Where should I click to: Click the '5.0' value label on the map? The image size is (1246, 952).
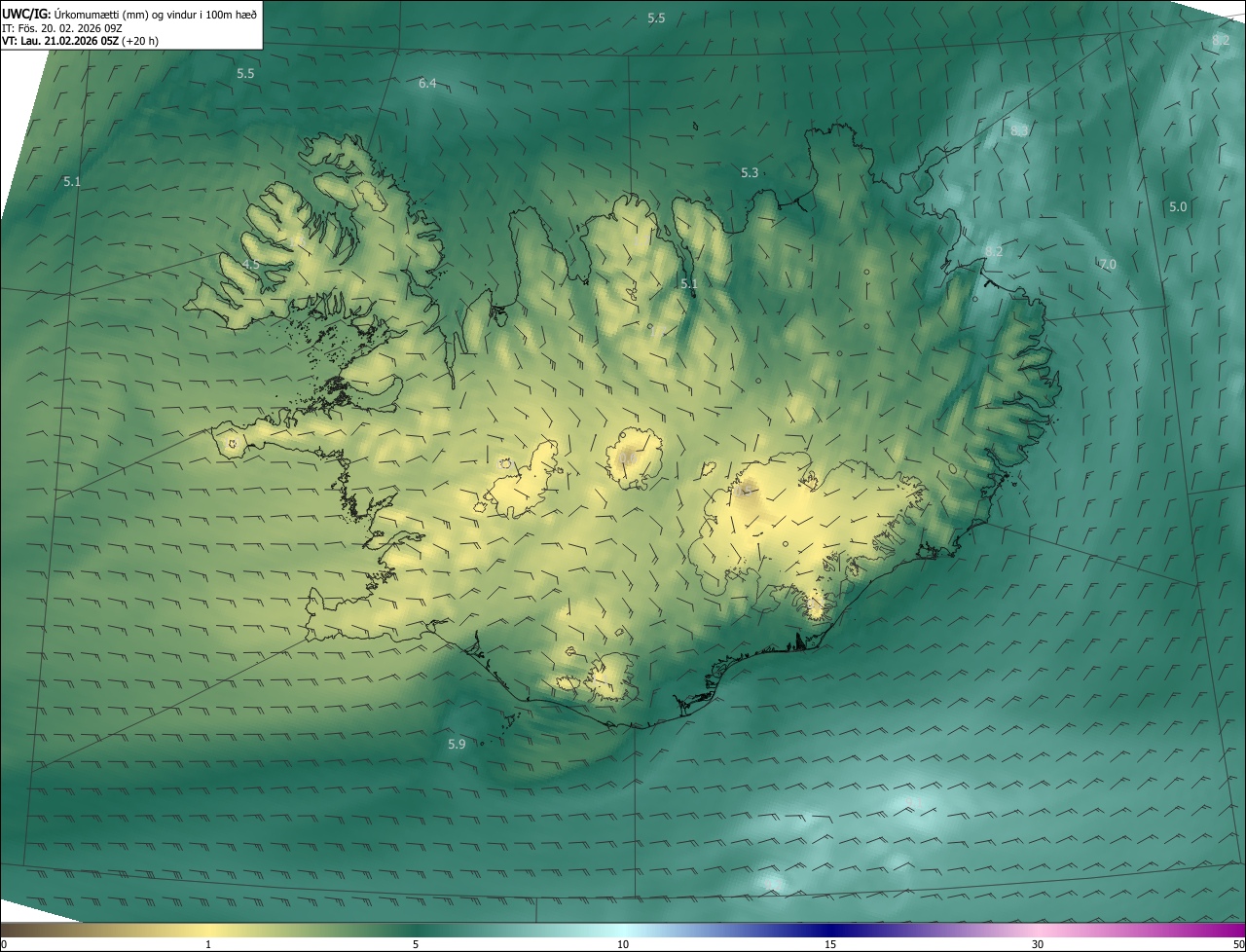tap(1178, 207)
